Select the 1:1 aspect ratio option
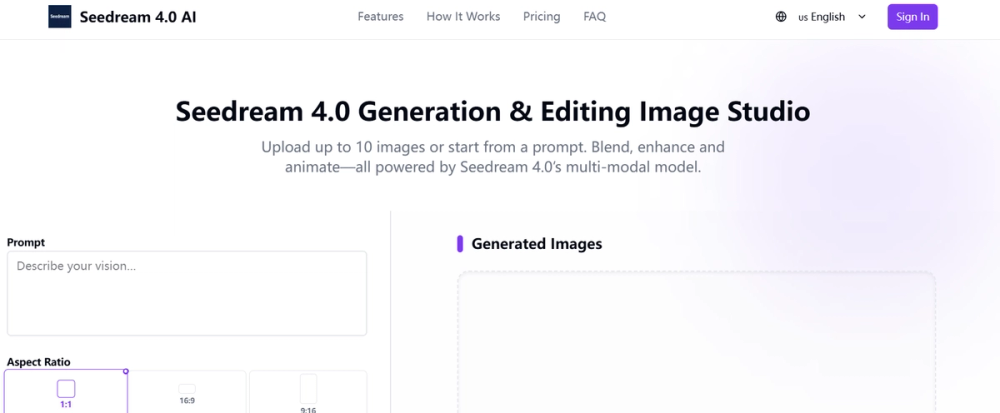1000x413 pixels. tap(66, 391)
